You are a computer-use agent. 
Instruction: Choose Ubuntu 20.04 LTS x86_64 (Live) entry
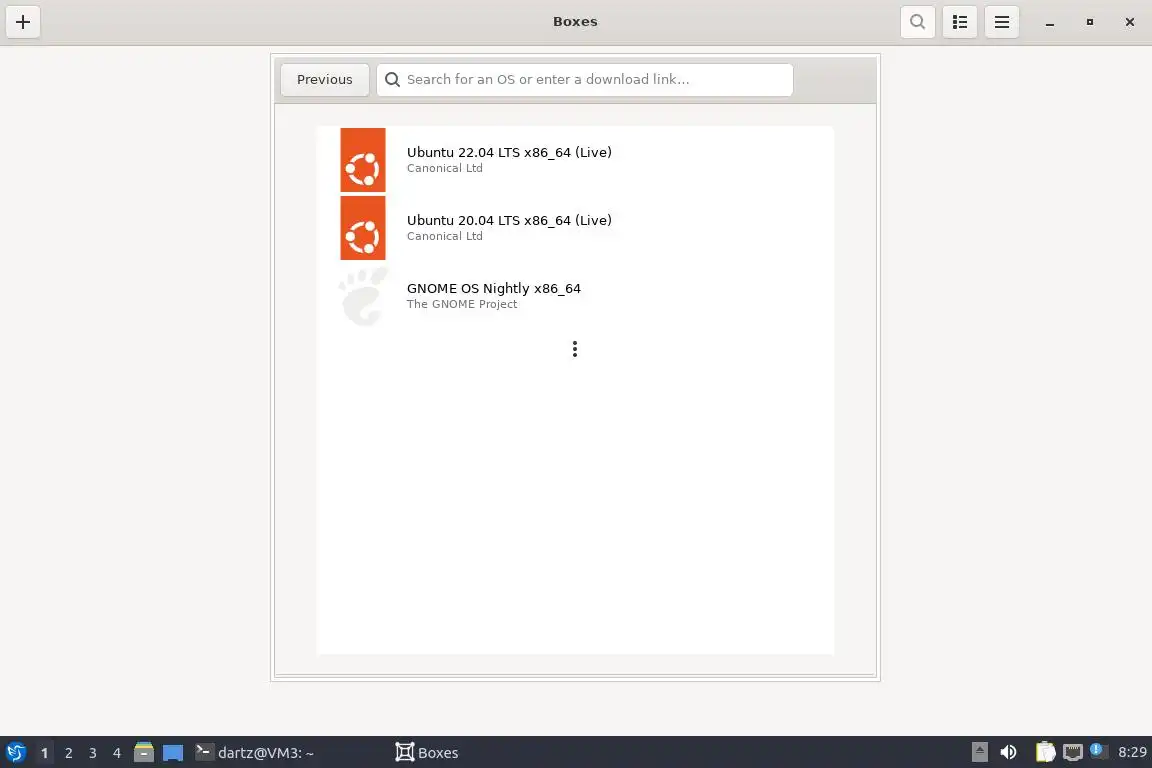pos(575,228)
